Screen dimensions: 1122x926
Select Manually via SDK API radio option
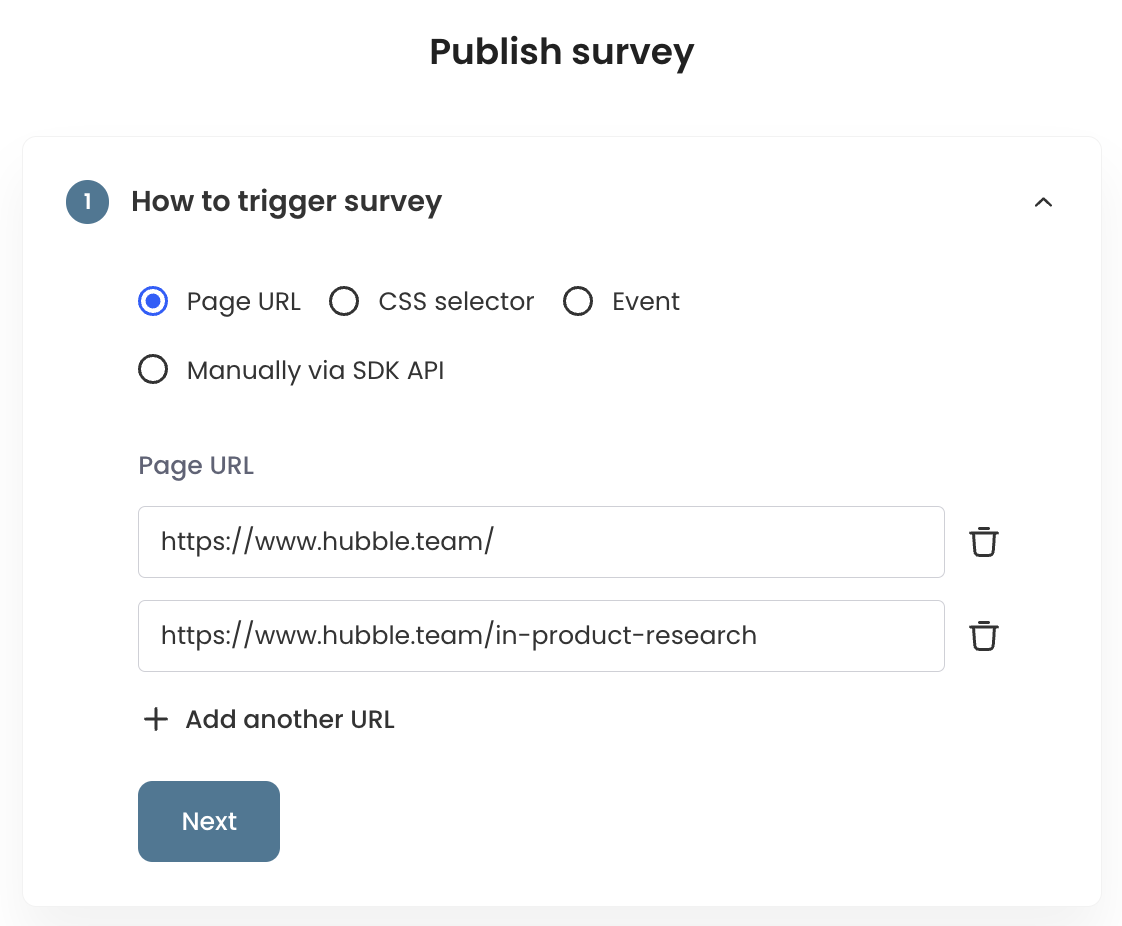(x=153, y=371)
